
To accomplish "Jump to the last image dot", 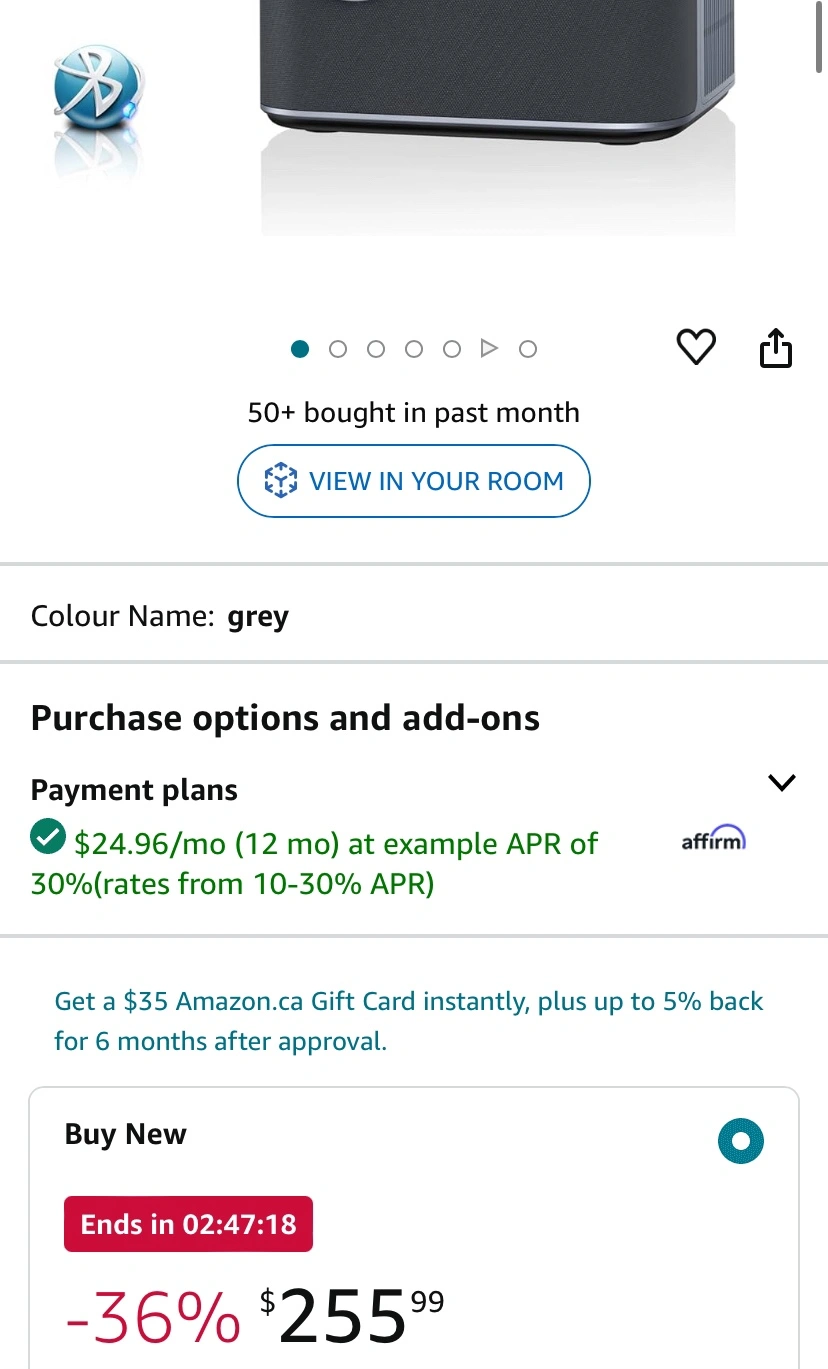I will 528,349.
